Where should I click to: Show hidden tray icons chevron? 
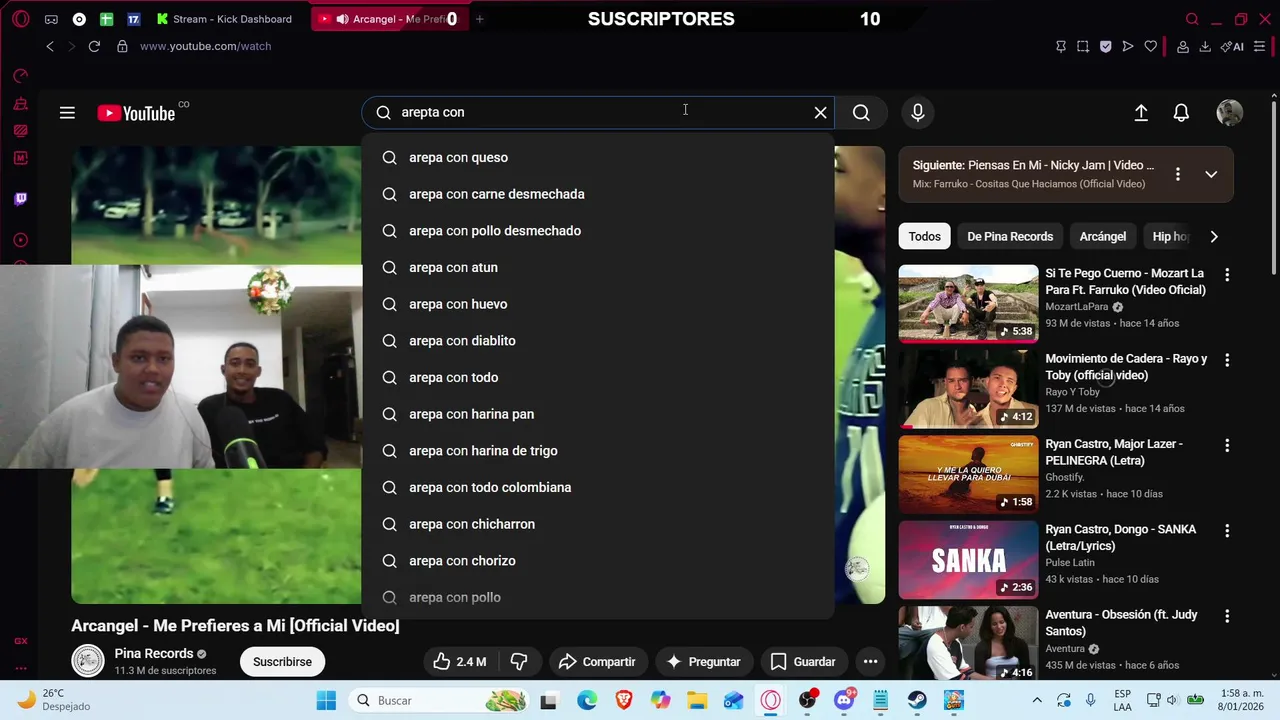pos(1037,700)
